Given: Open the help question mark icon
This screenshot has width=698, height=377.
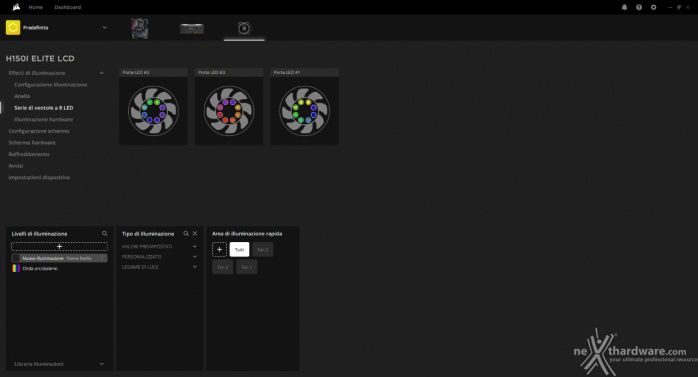Looking at the screenshot, I should point(639,7).
